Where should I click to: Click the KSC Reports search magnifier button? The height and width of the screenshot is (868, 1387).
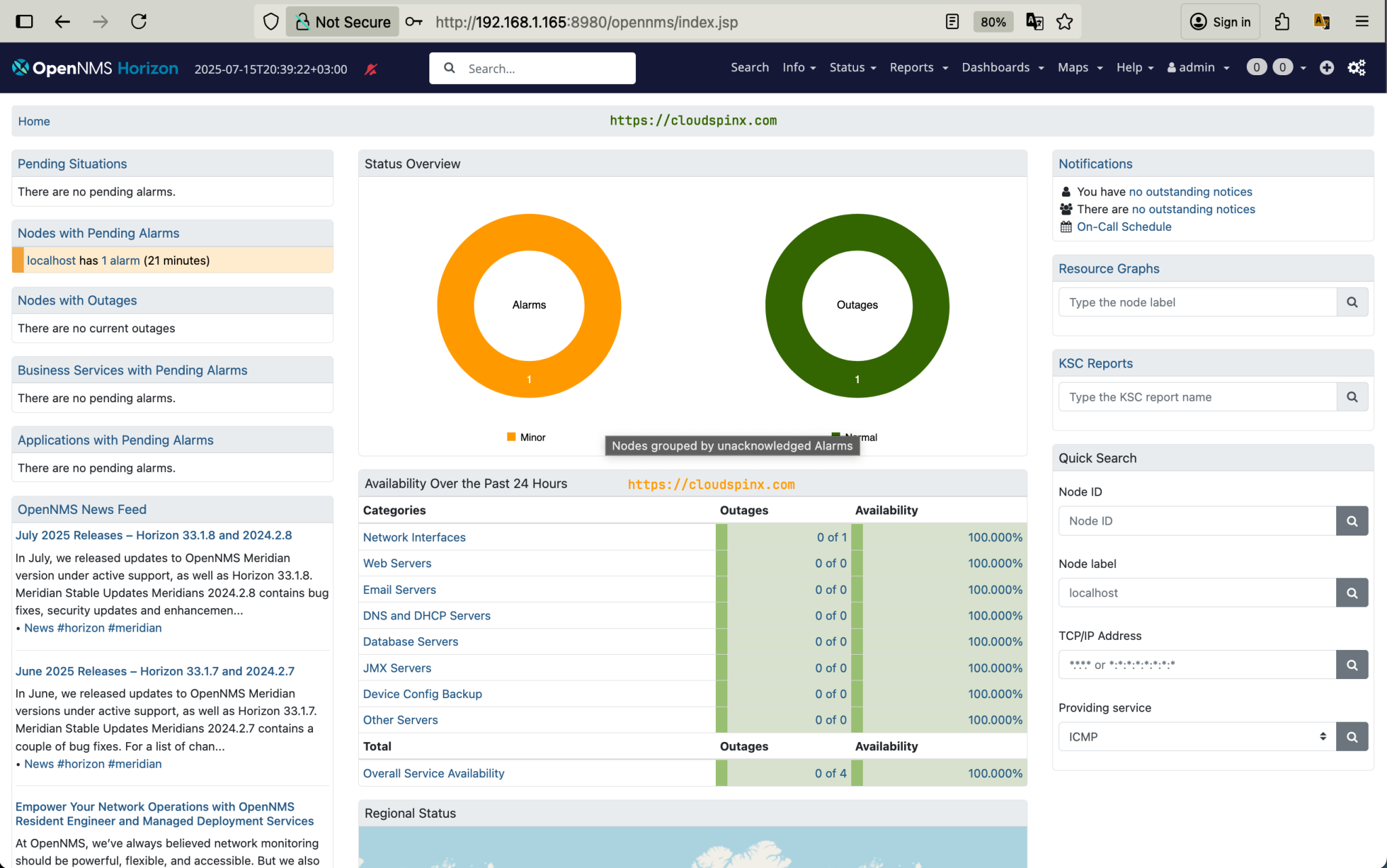coord(1352,397)
